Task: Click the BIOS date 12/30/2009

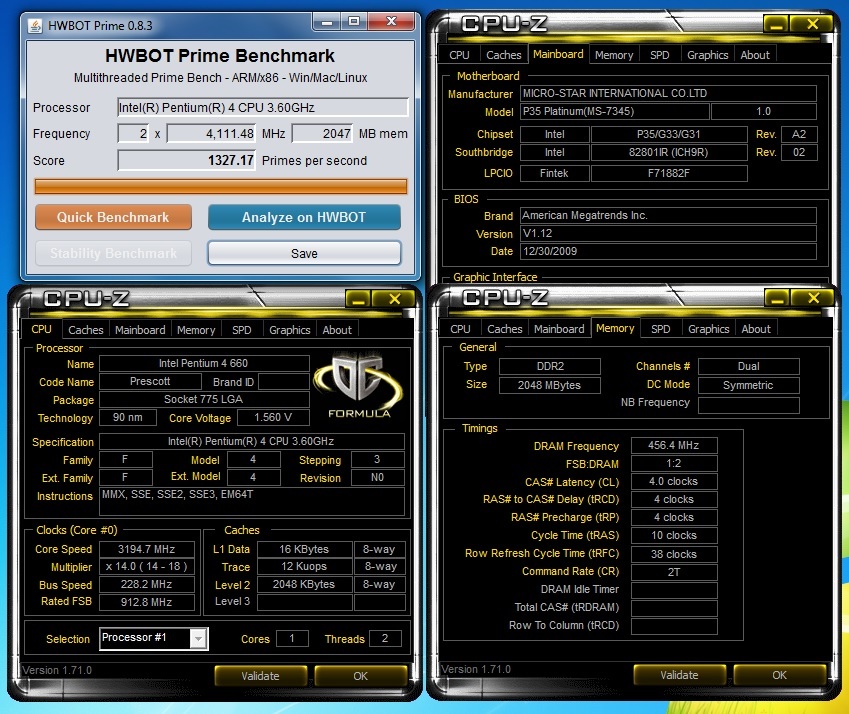Action: tap(668, 251)
